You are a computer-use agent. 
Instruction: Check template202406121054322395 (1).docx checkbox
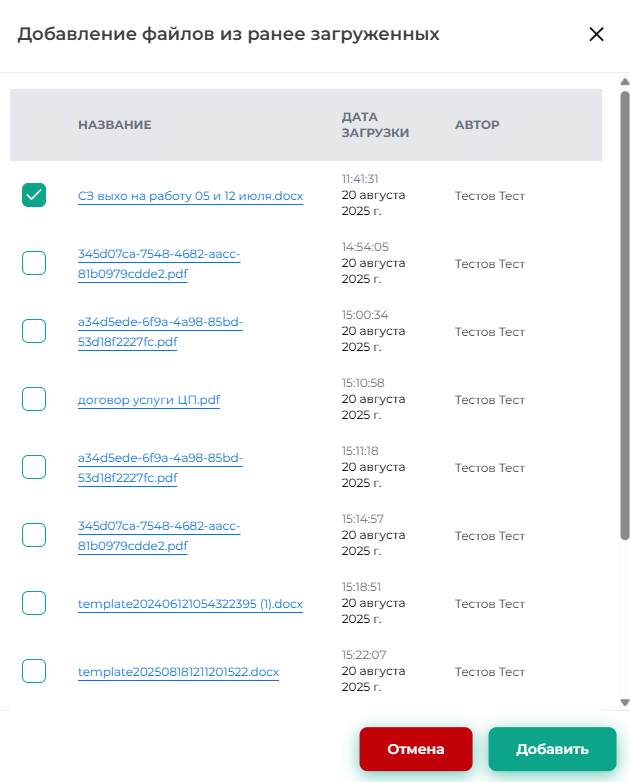click(34, 603)
